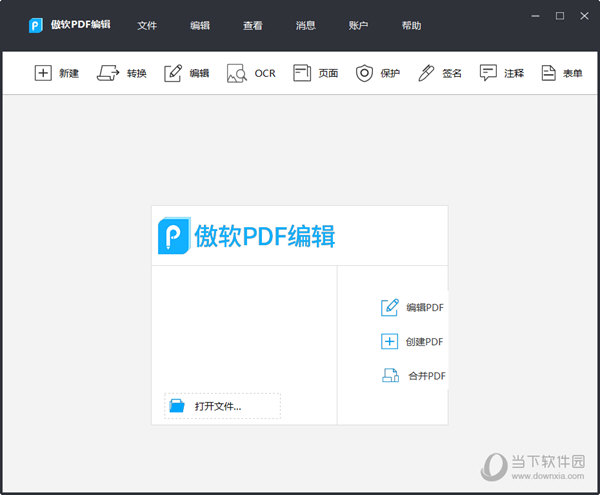Click the 新建 label in toolbar

69,73
